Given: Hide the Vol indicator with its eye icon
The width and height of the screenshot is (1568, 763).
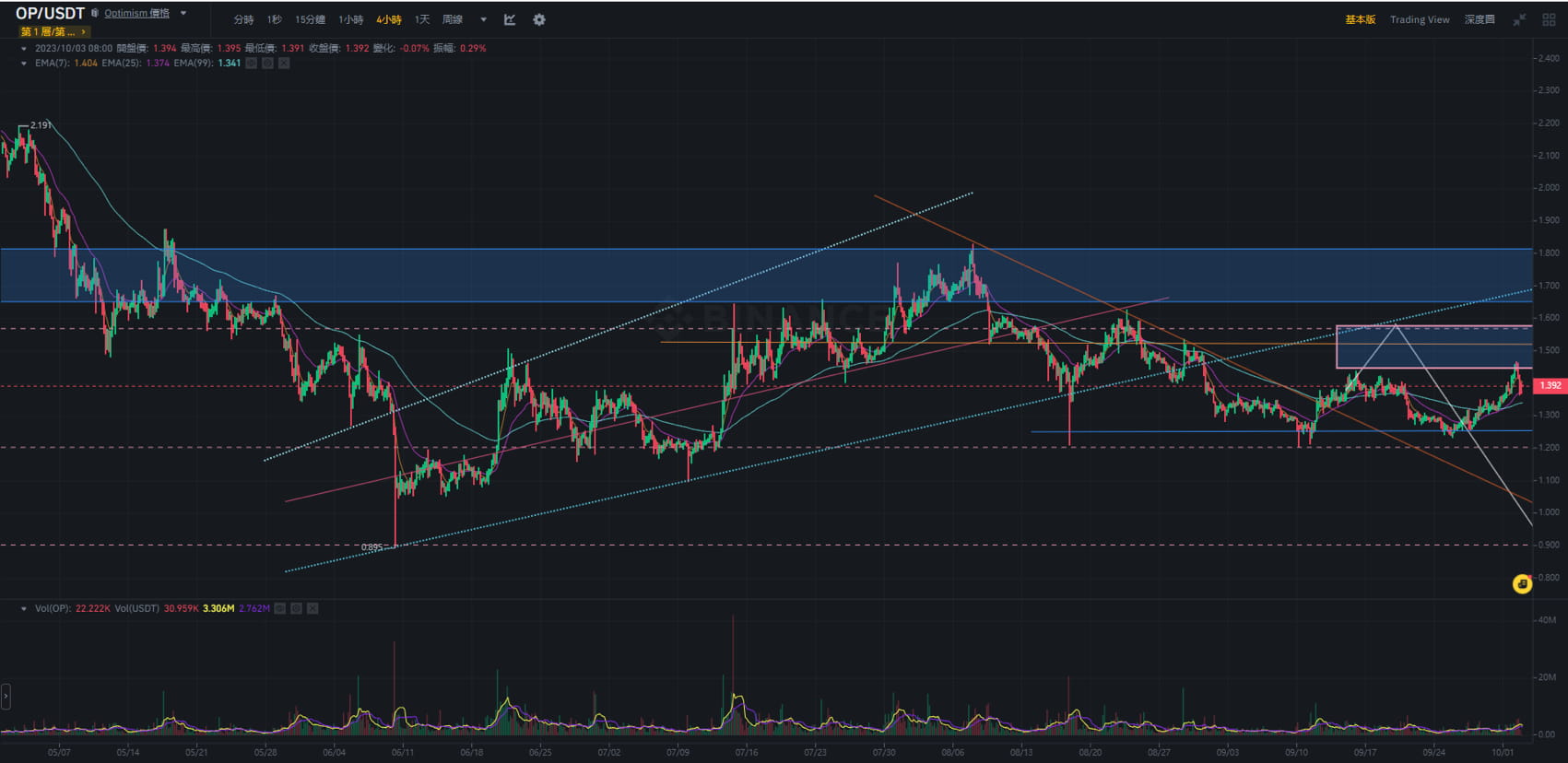Looking at the screenshot, I should (279, 608).
